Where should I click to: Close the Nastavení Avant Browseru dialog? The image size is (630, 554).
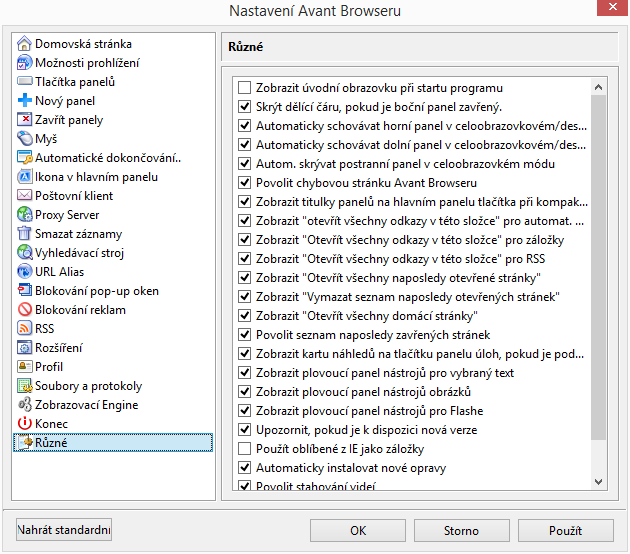click(612, 7)
